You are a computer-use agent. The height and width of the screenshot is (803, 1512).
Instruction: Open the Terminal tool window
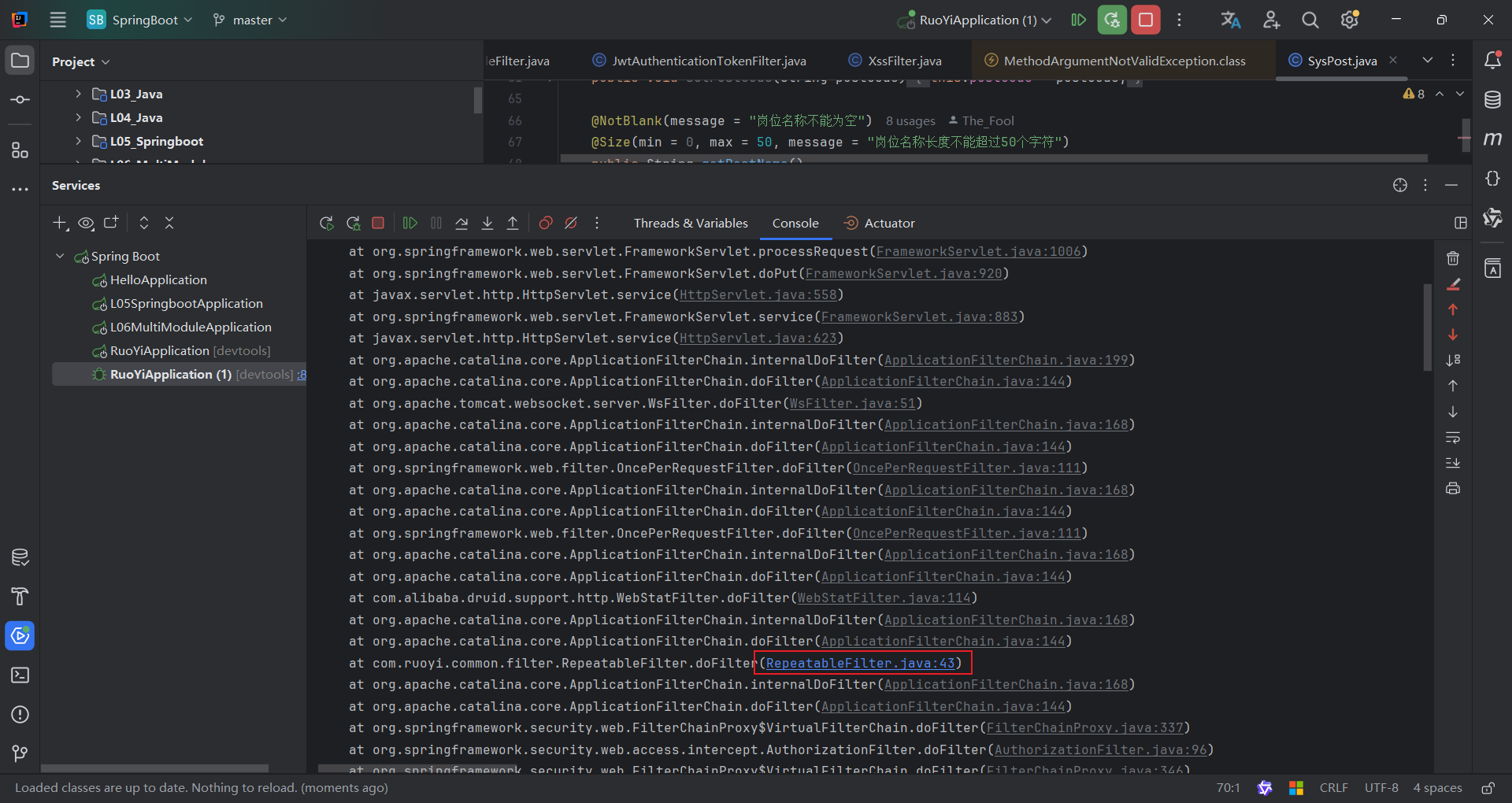coord(20,675)
